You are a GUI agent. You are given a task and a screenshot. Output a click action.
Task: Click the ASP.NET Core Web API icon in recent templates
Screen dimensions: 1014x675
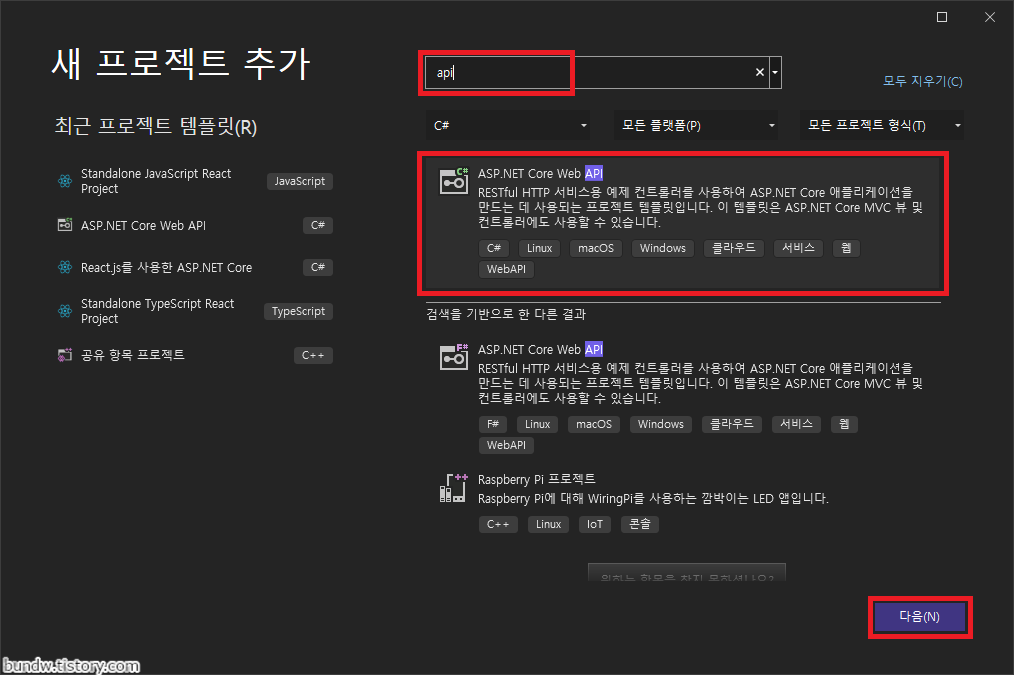tap(65, 225)
